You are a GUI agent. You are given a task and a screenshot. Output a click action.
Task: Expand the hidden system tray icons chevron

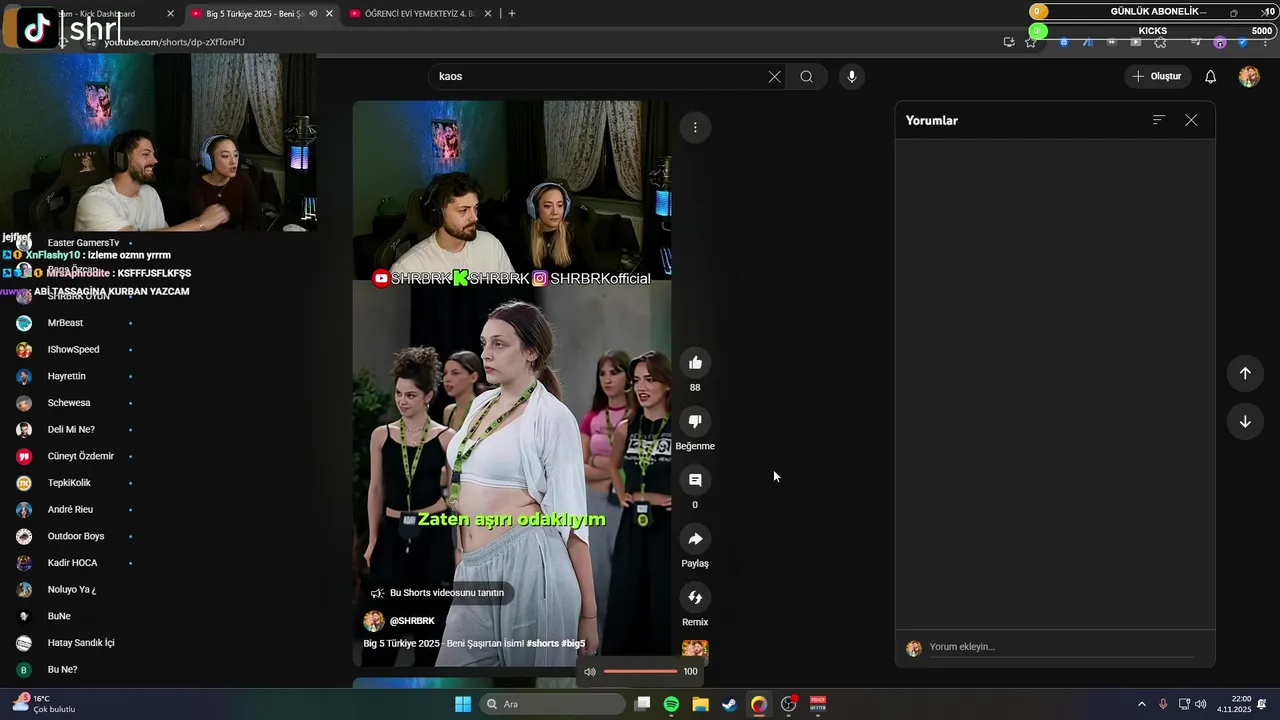coord(1142,704)
